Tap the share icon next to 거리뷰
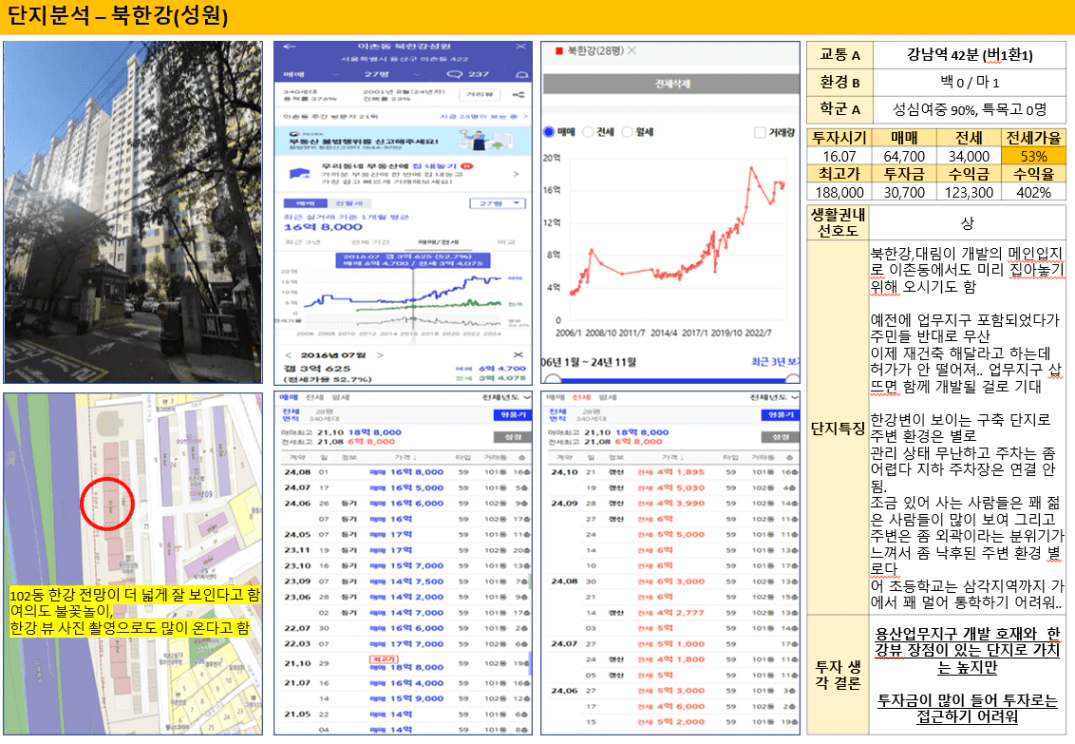The height and width of the screenshot is (744, 1075). 519,95
